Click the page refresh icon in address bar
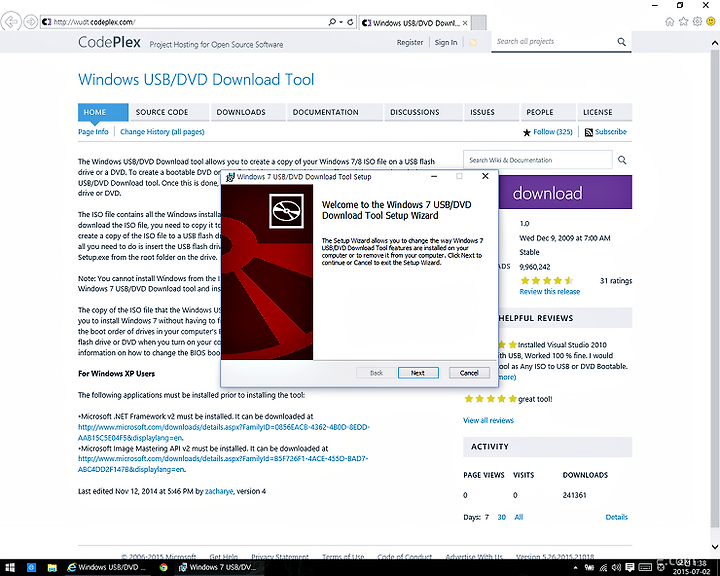The width and height of the screenshot is (720, 576). [350, 22]
